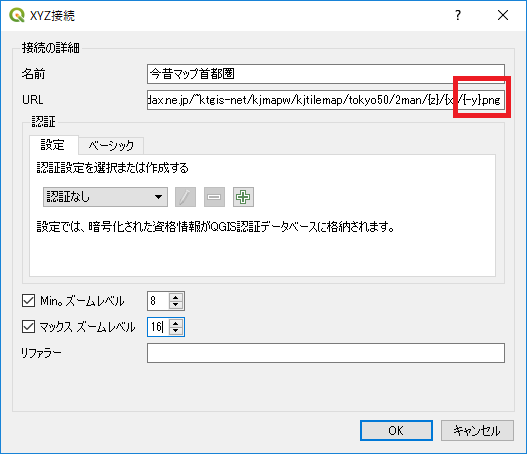The image size is (527, 454).
Task: Click the green plus add authentication icon
Action: 243,197
